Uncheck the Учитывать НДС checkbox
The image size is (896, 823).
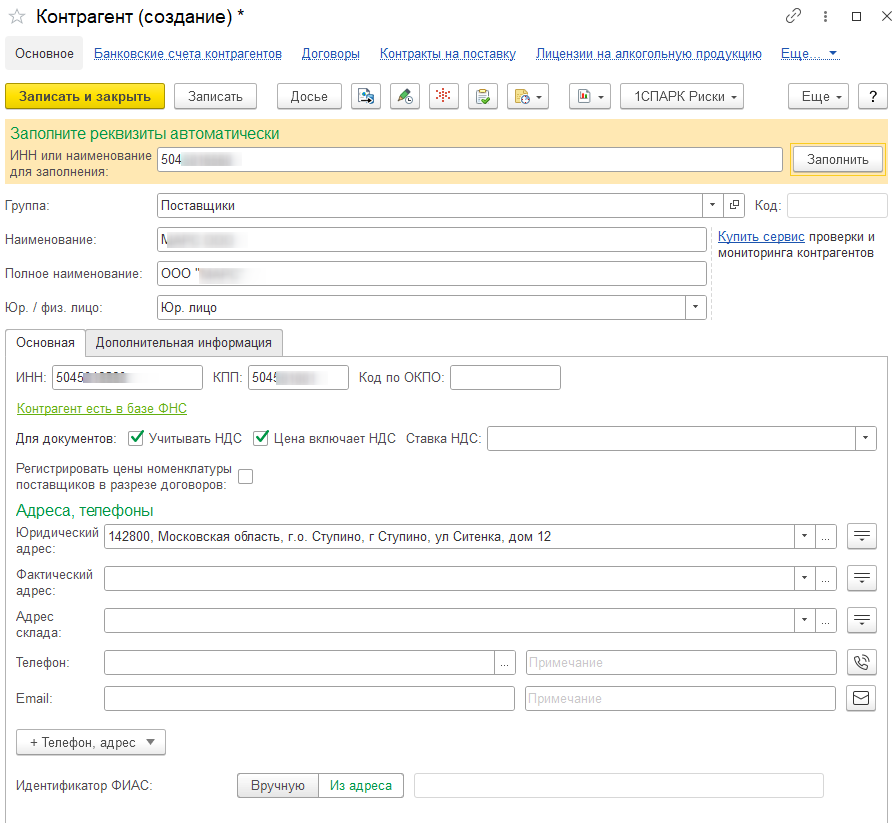point(137,438)
